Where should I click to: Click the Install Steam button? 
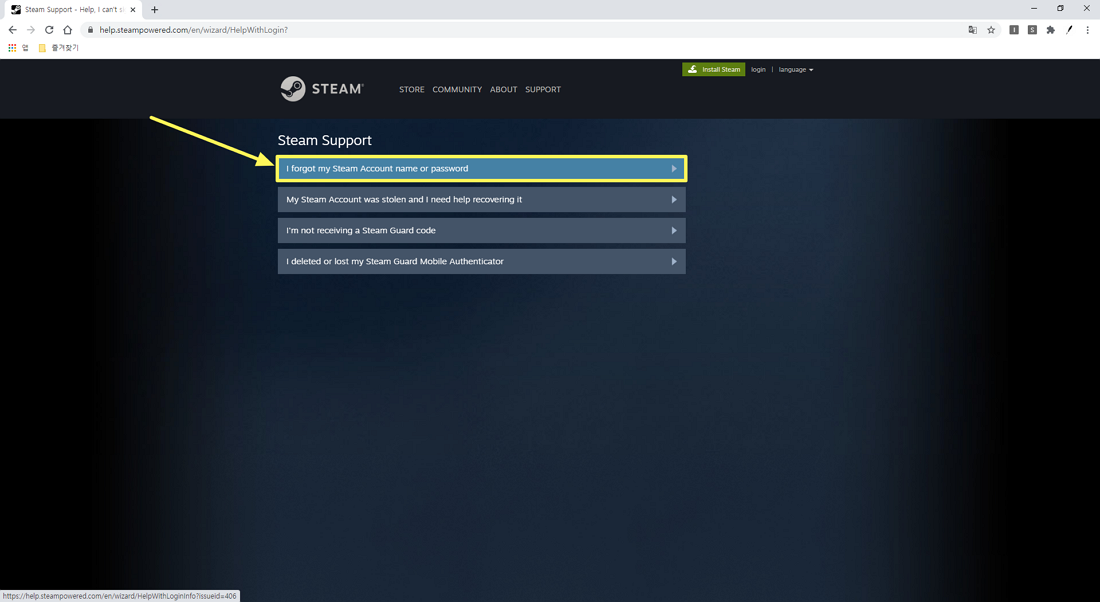coord(713,69)
